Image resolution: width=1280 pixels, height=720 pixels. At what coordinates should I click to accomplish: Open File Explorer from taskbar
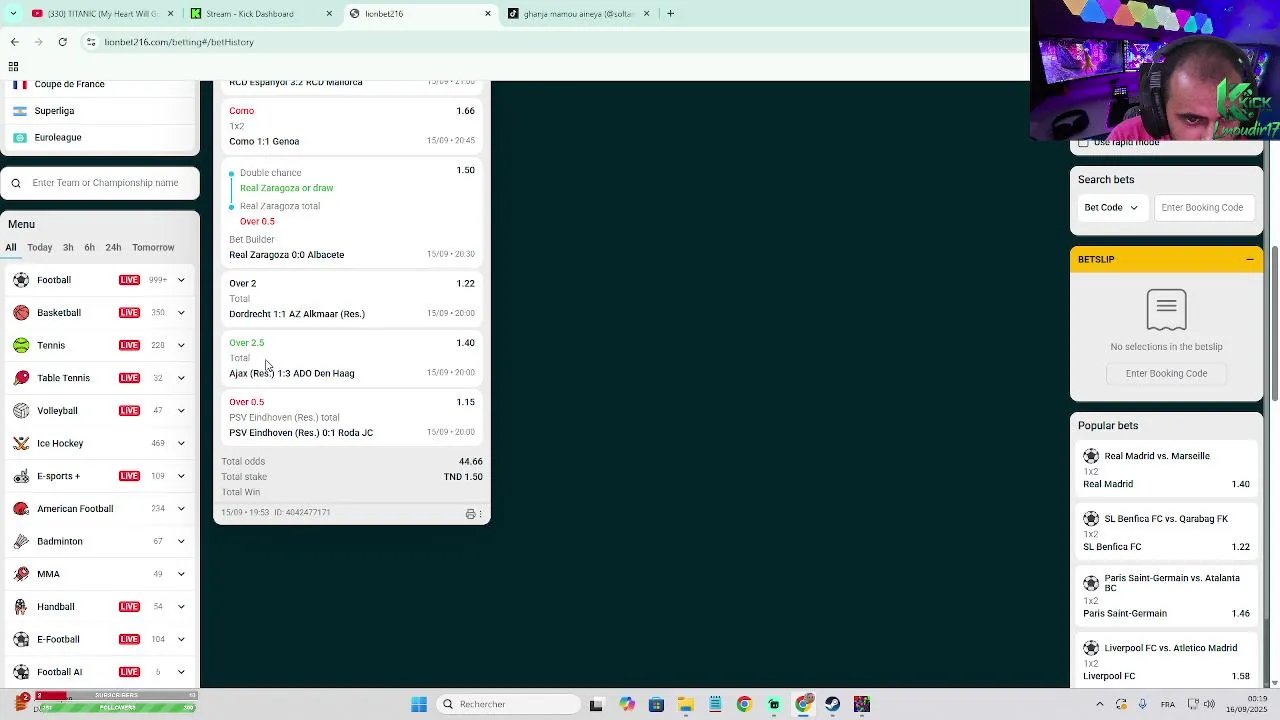tap(685, 704)
